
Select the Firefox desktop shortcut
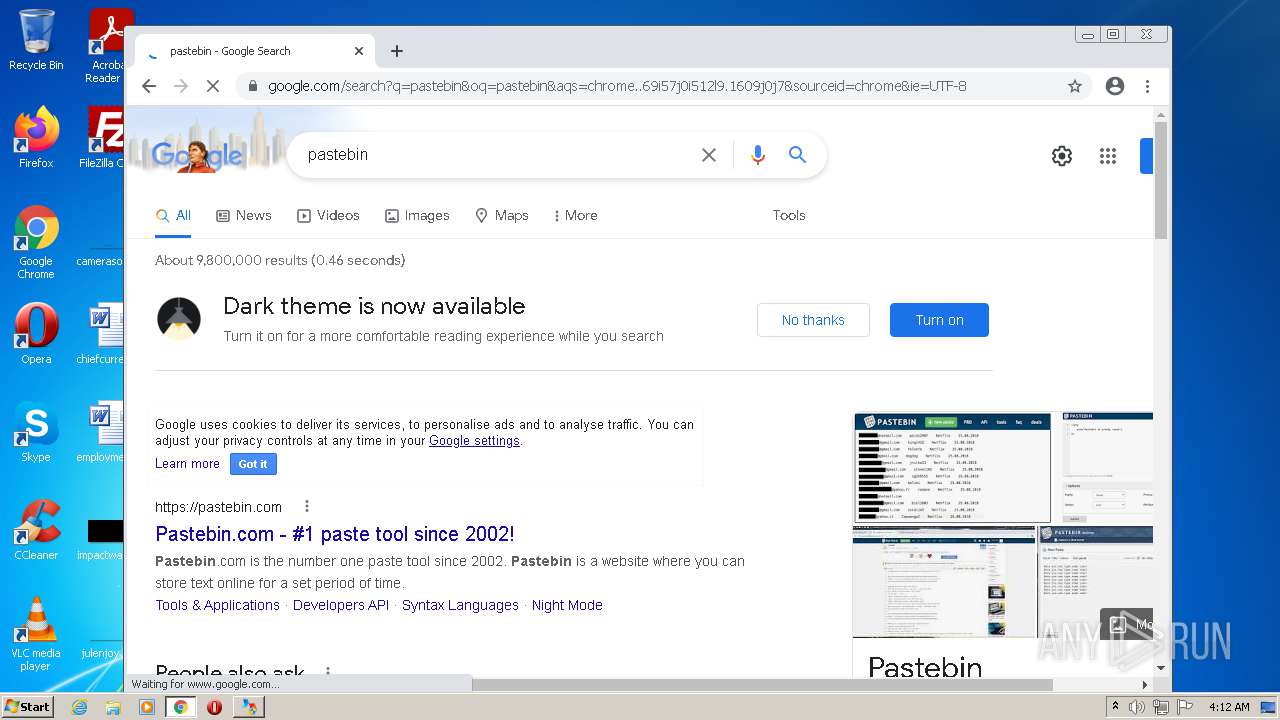point(36,138)
